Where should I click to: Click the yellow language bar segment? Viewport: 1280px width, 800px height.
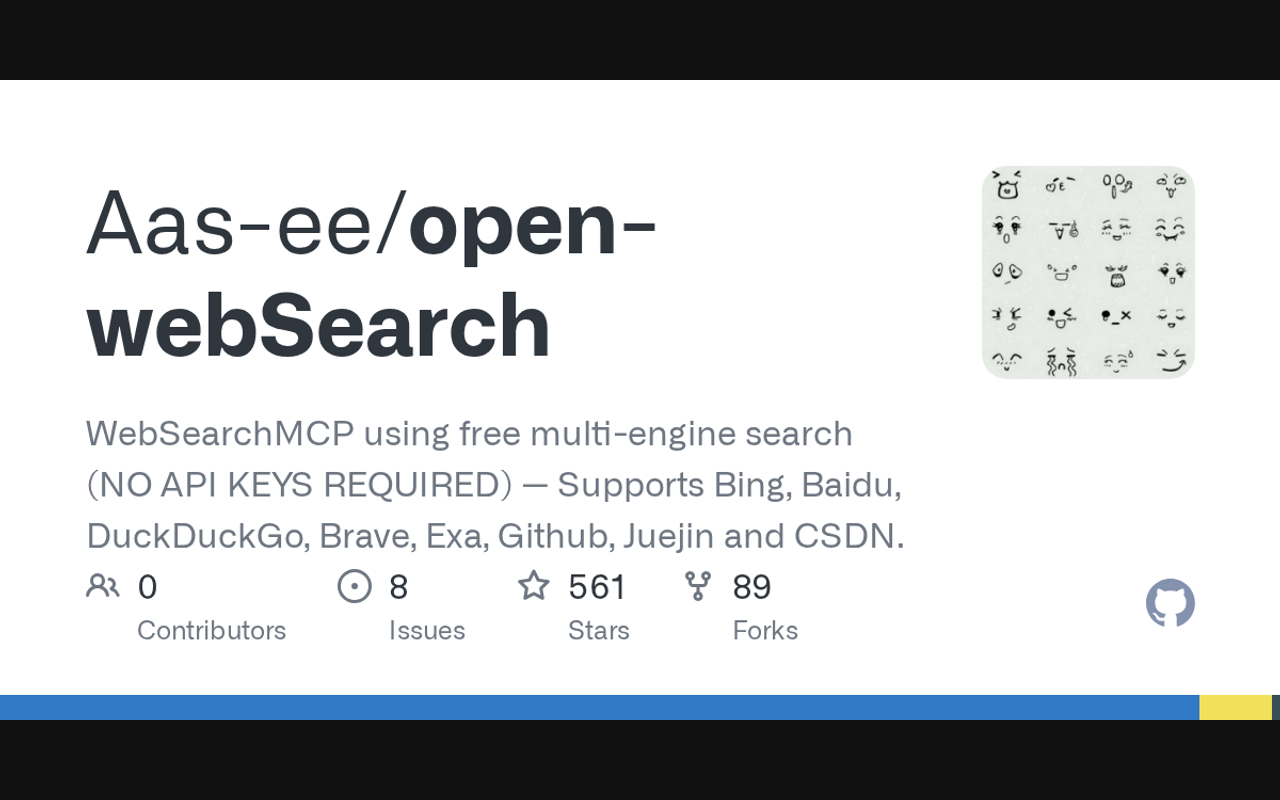click(x=1235, y=707)
